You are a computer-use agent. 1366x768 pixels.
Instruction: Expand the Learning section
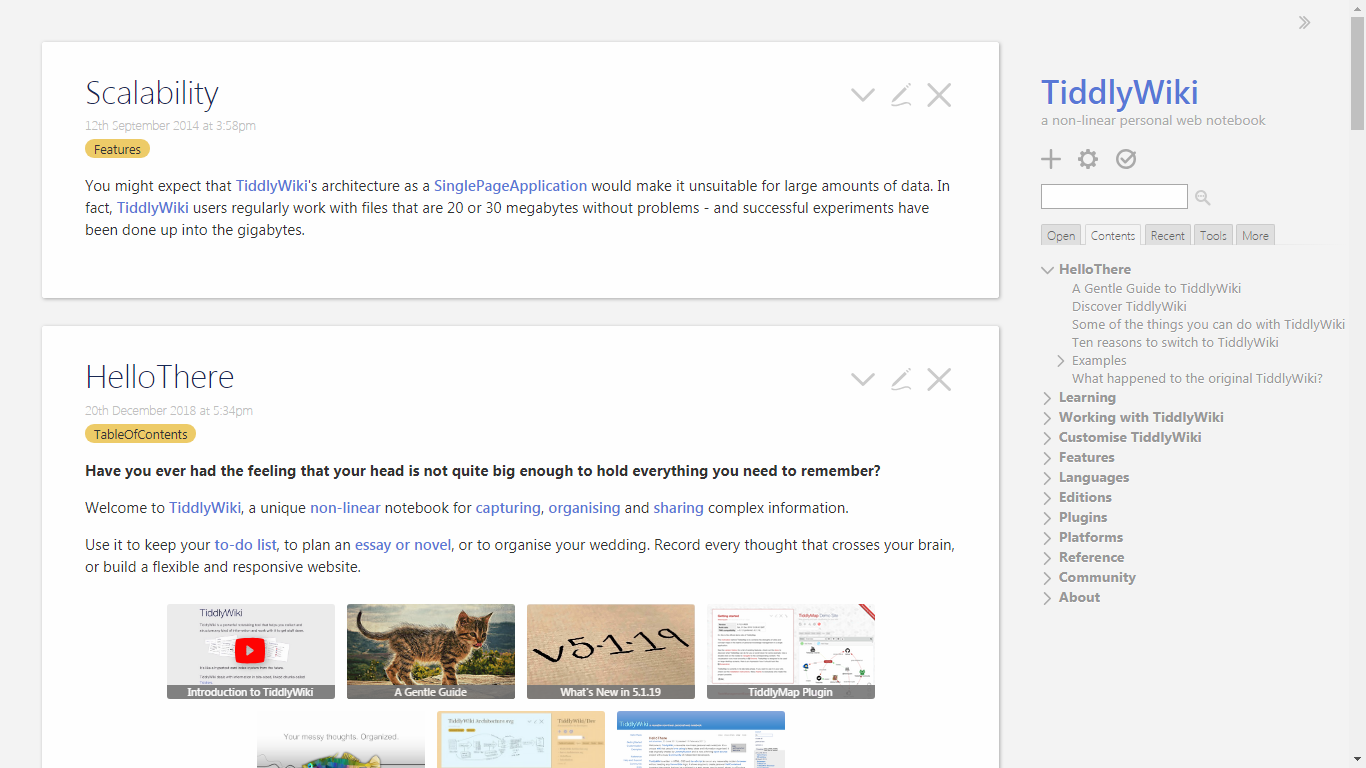pos(1047,397)
